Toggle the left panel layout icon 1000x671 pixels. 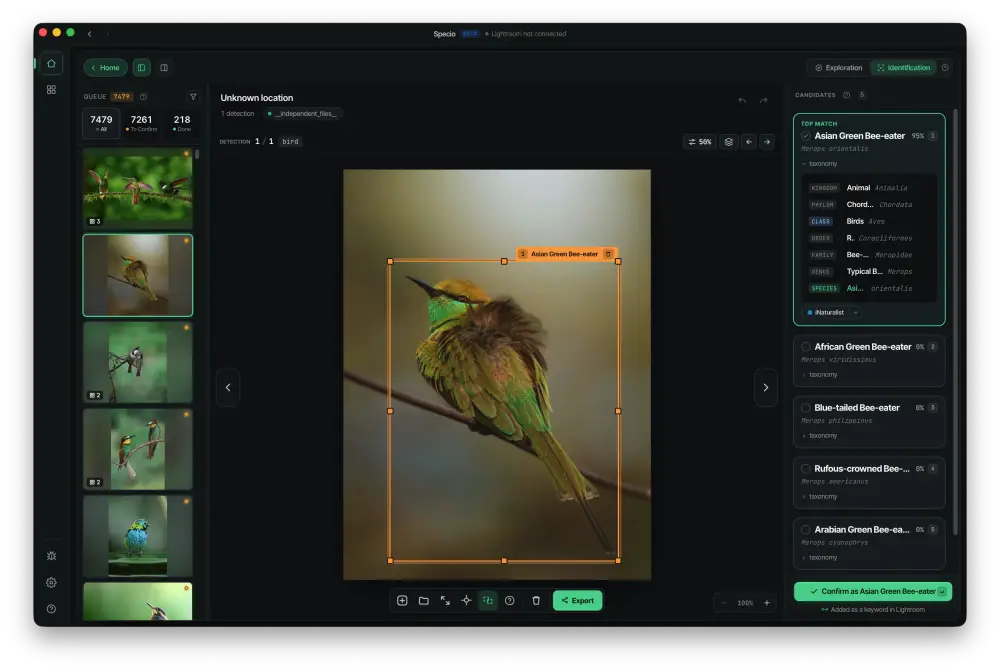142,68
